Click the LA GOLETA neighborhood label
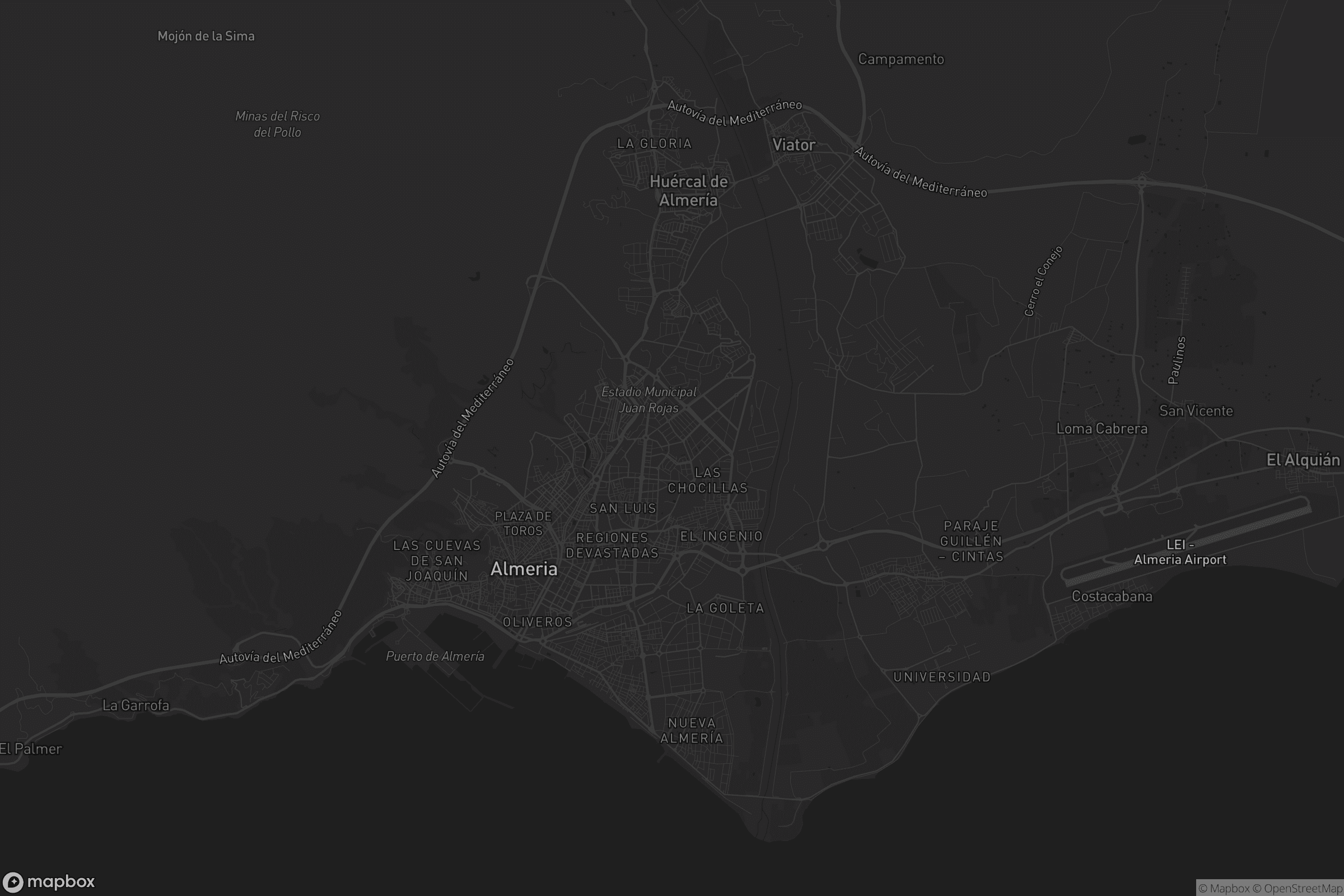Viewport: 1344px width, 896px height. [x=725, y=609]
